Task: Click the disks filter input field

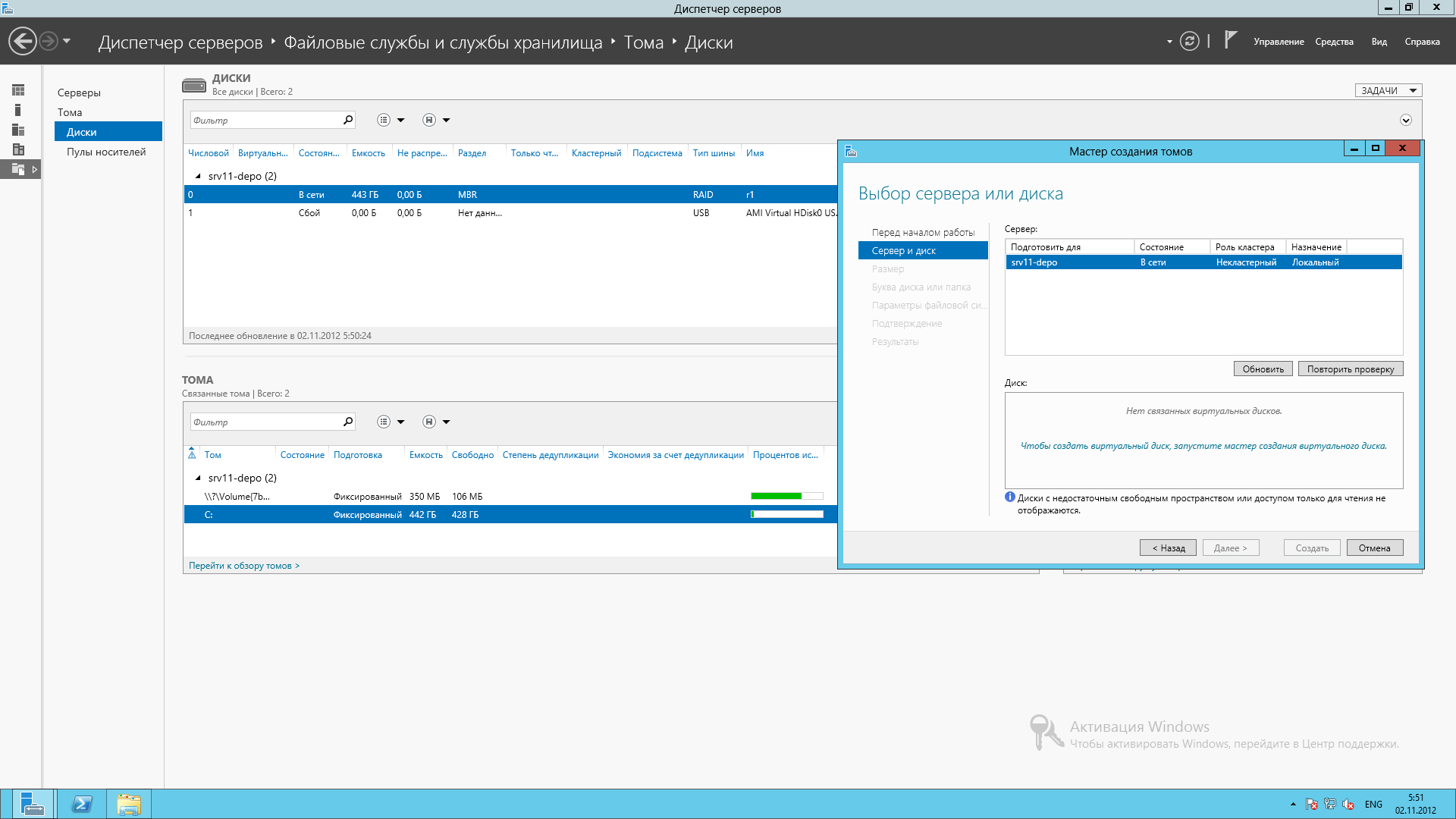Action: (x=265, y=120)
